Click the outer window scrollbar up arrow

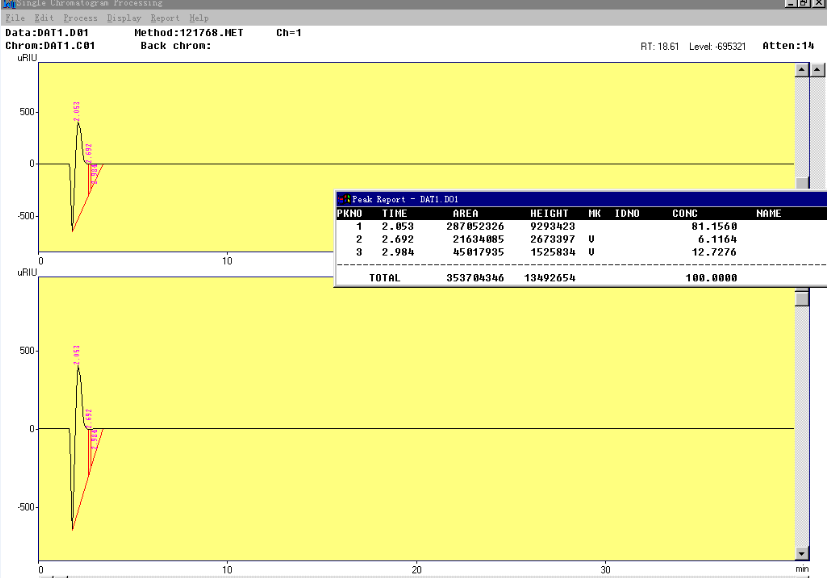pyautogui.click(x=818, y=70)
